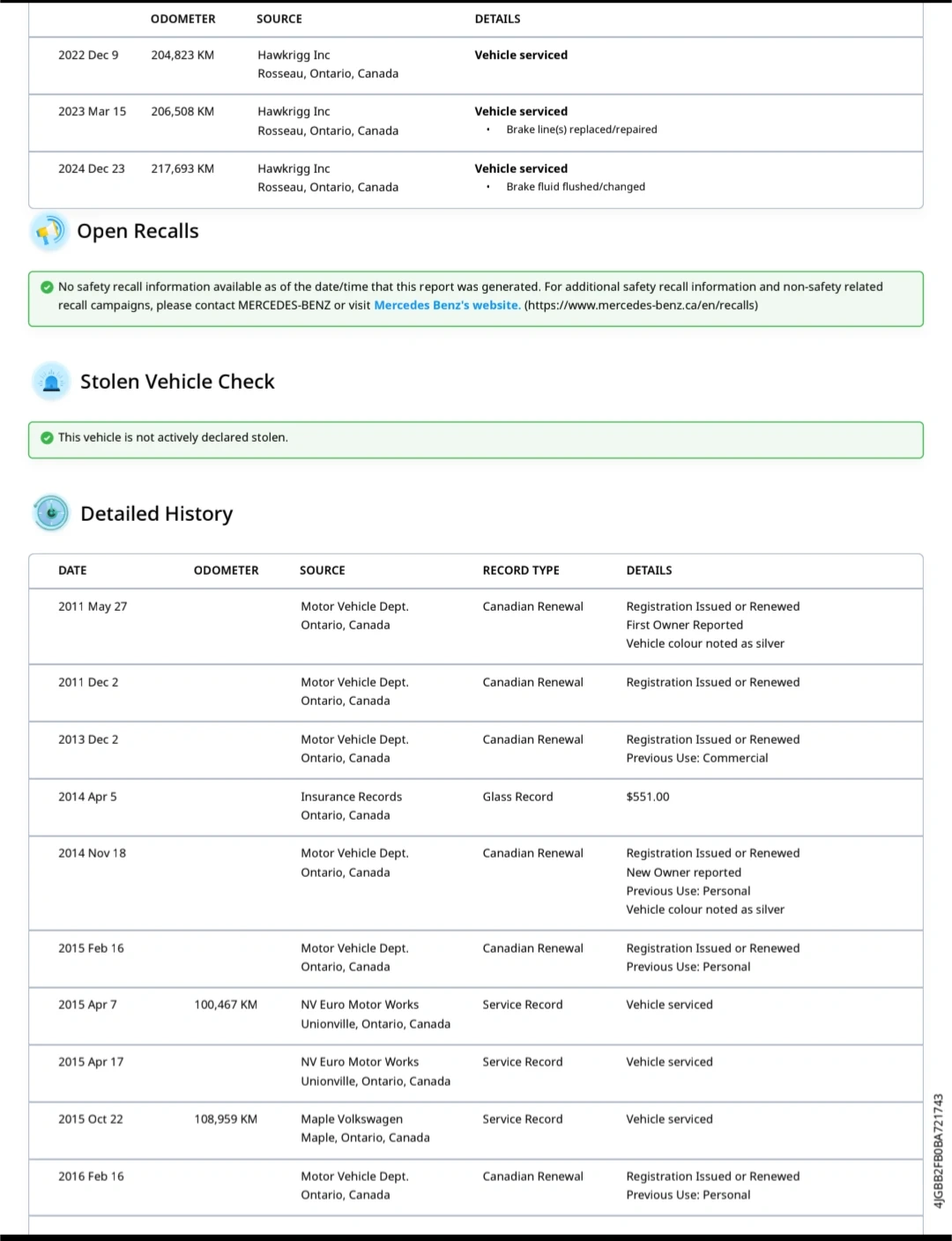Click ODOMETER header in Detailed History table

point(226,570)
